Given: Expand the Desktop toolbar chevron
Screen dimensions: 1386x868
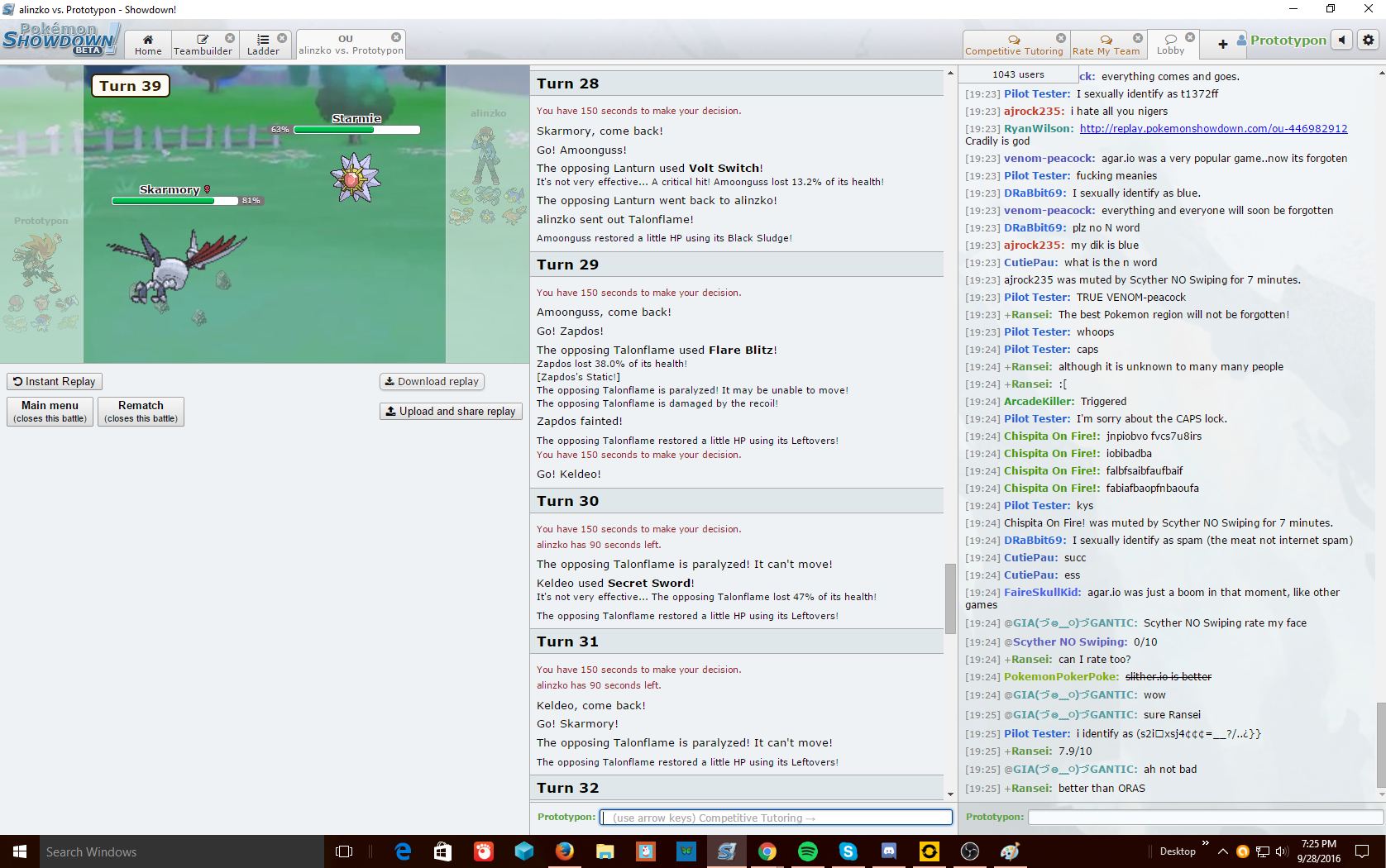Looking at the screenshot, I should tap(1205, 843).
